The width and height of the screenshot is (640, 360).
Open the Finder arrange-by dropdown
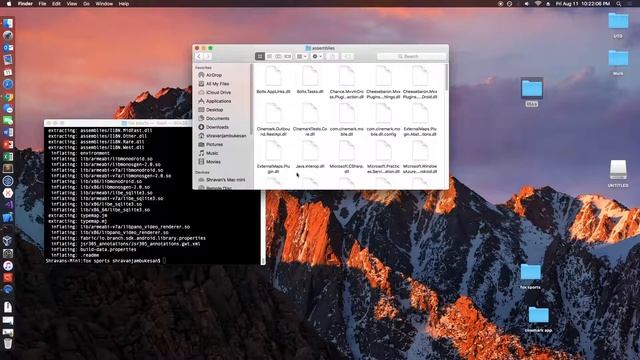pos(302,56)
